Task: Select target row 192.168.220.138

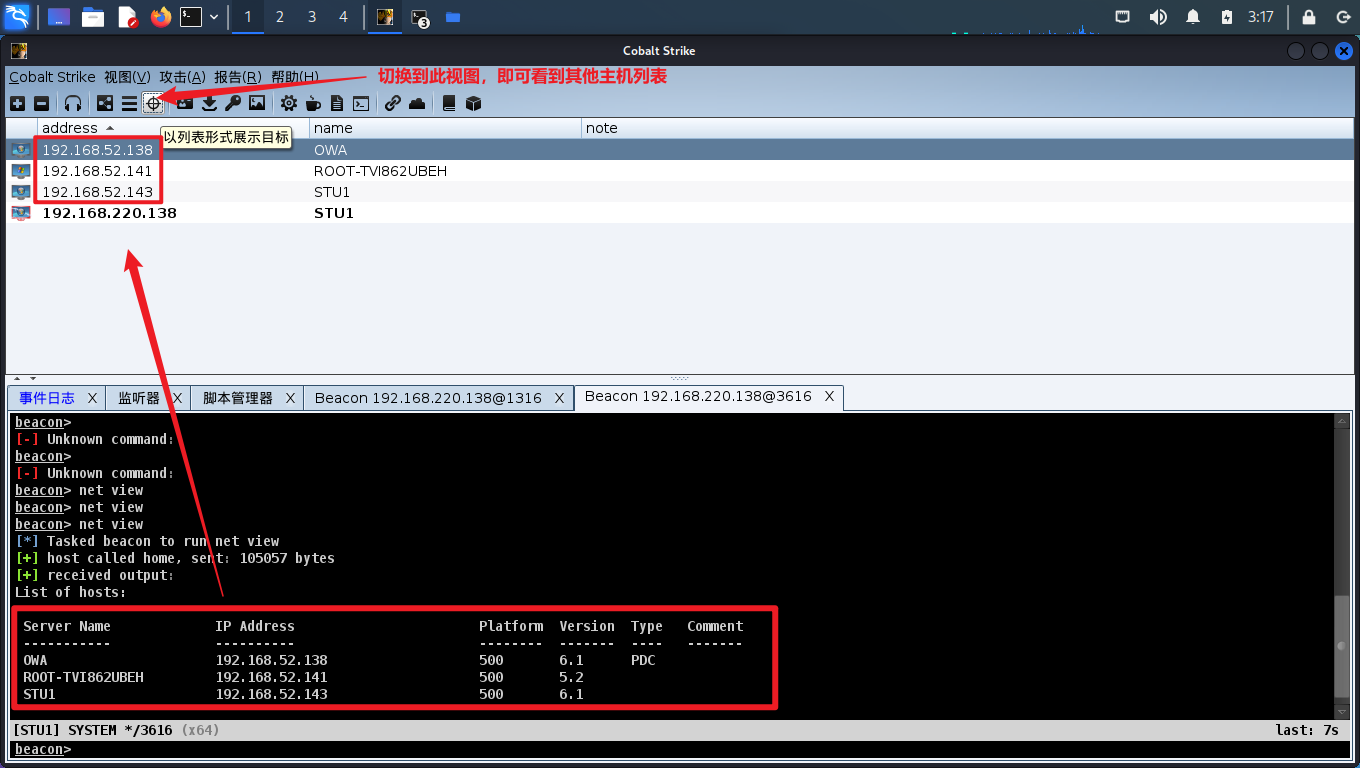Action: click(x=680, y=213)
